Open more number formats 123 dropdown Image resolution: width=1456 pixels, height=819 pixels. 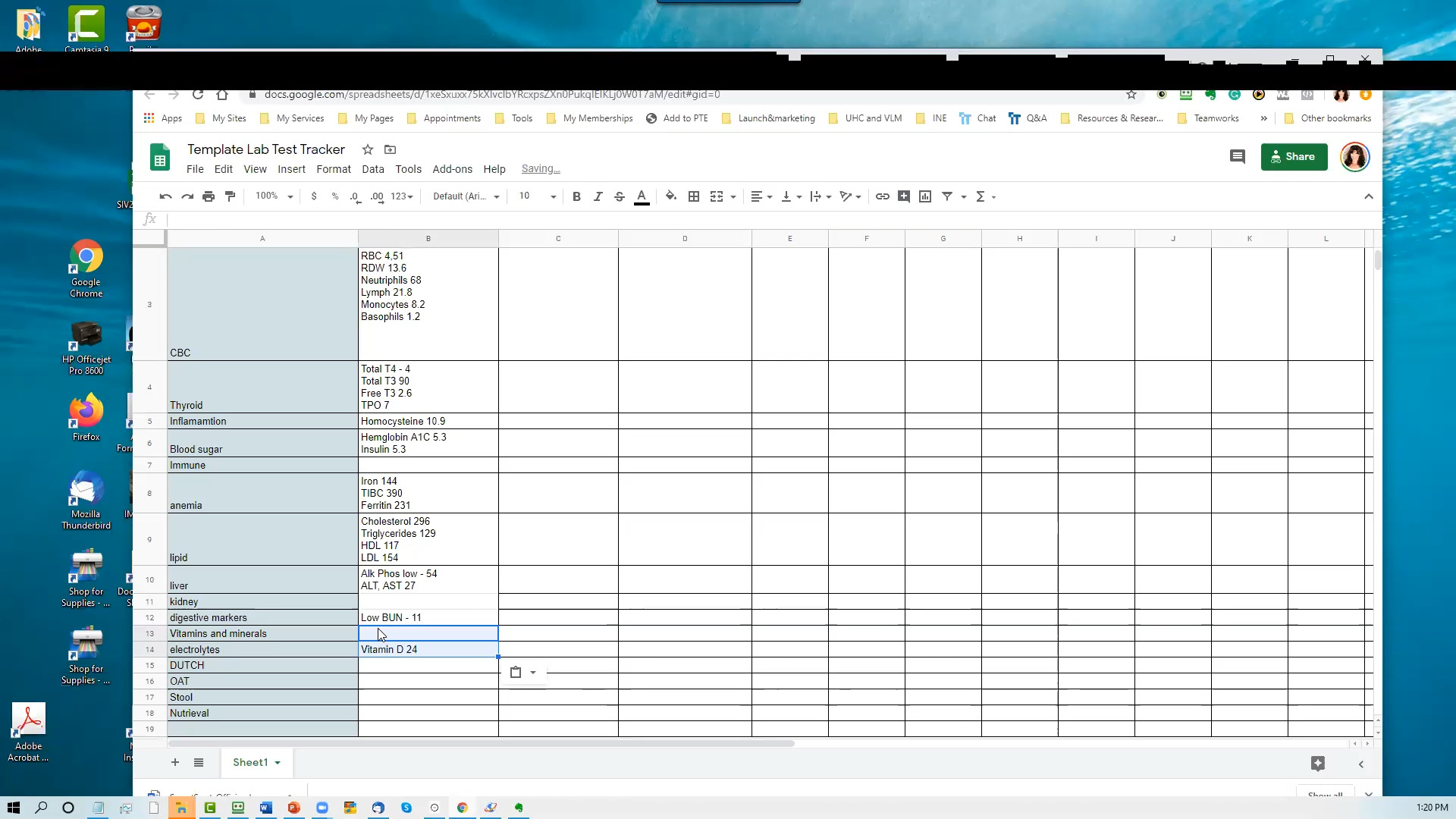(x=402, y=196)
